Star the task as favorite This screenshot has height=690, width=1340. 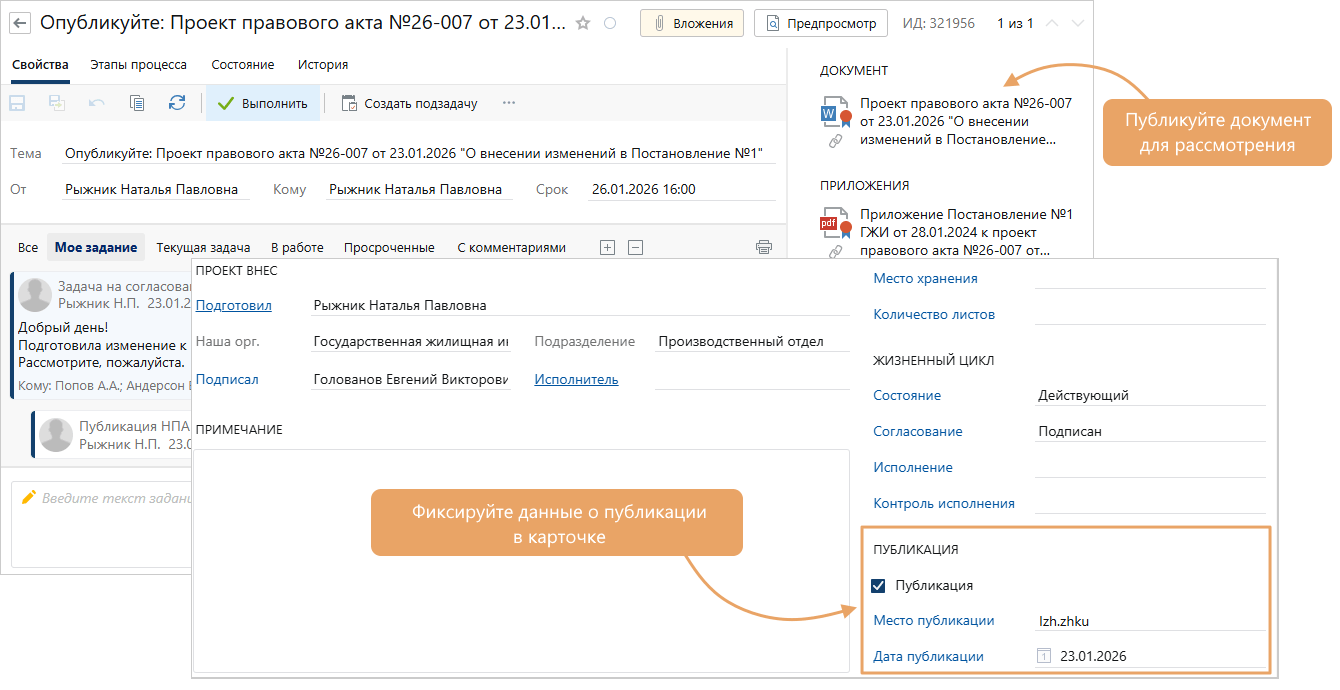583,23
